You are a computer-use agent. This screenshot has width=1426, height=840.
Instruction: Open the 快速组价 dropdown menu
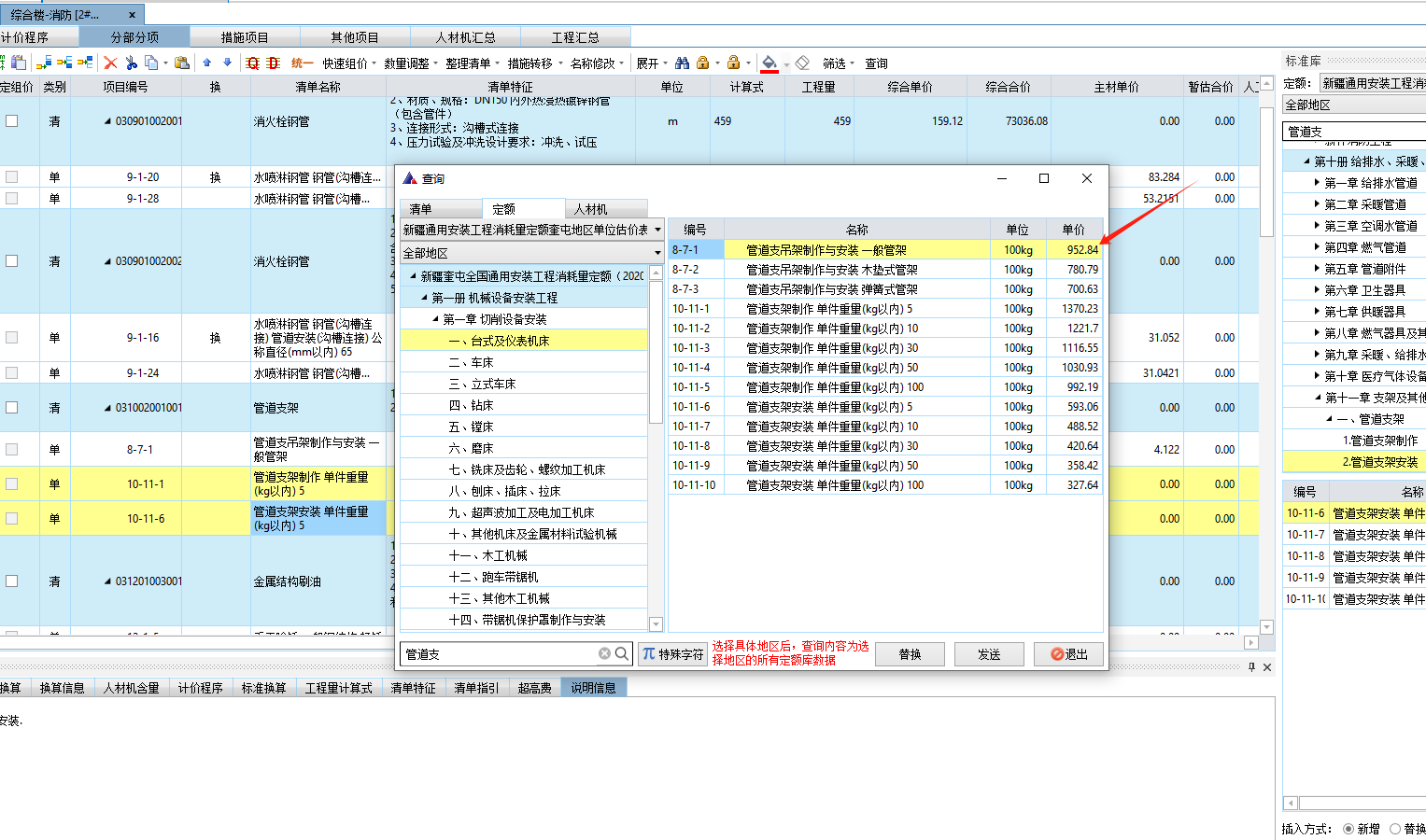click(x=348, y=63)
